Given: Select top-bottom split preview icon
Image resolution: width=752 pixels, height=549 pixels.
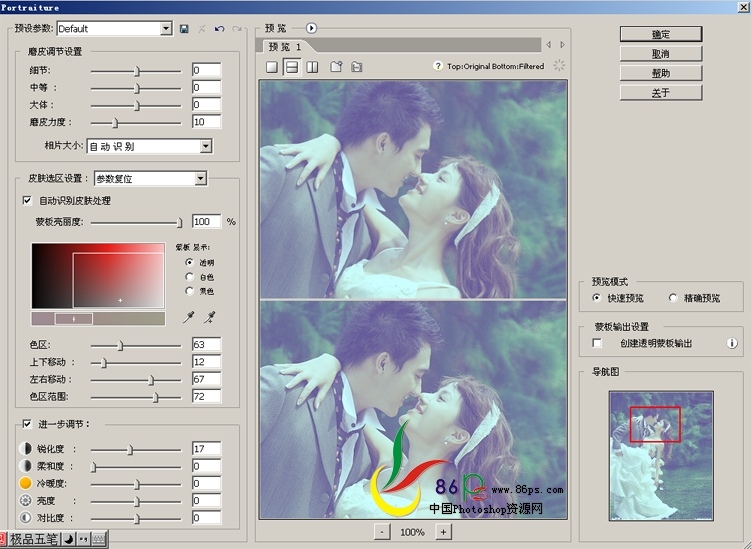Looking at the screenshot, I should point(292,67).
